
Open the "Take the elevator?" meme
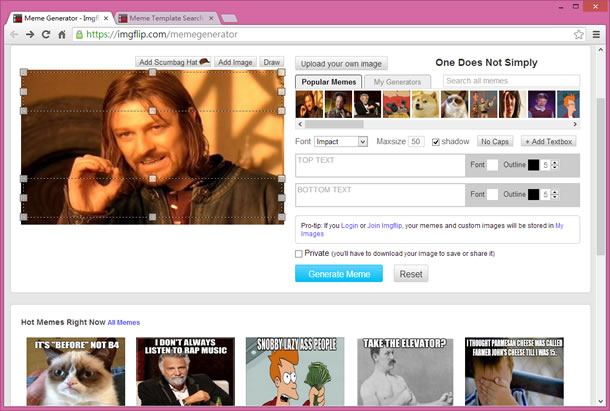(405, 372)
